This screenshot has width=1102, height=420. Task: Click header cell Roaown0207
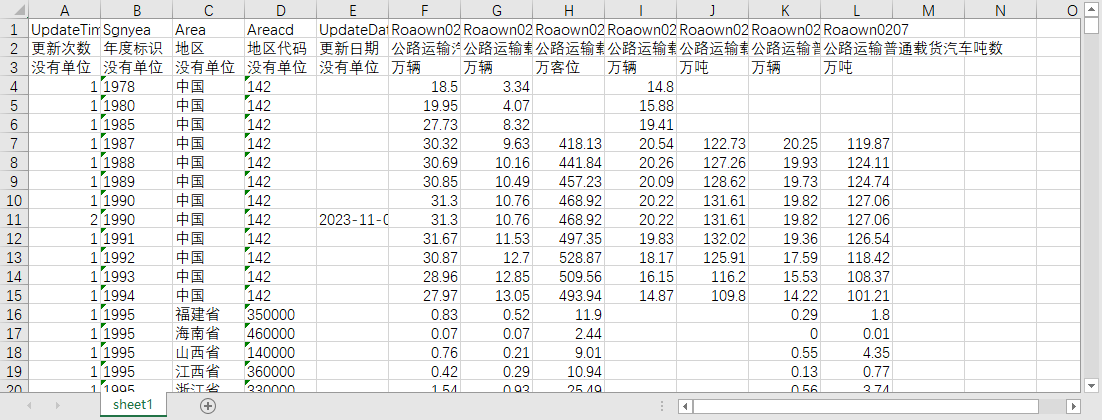coord(857,30)
